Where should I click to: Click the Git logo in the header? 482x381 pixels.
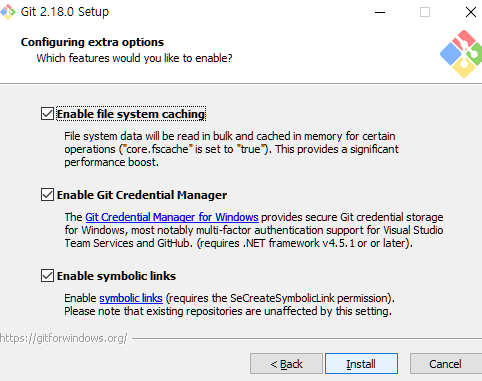coord(461,54)
